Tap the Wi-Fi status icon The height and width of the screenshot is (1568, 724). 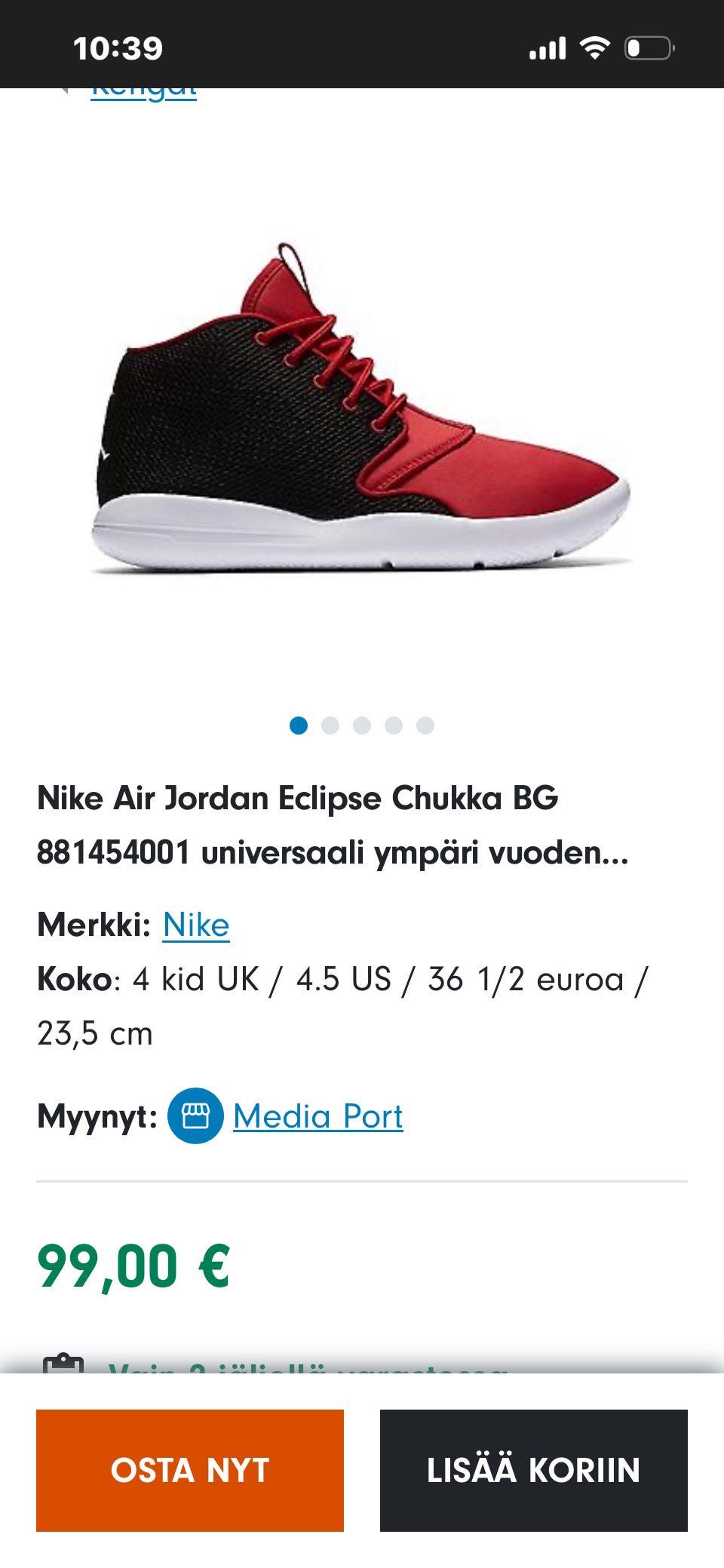[595, 48]
